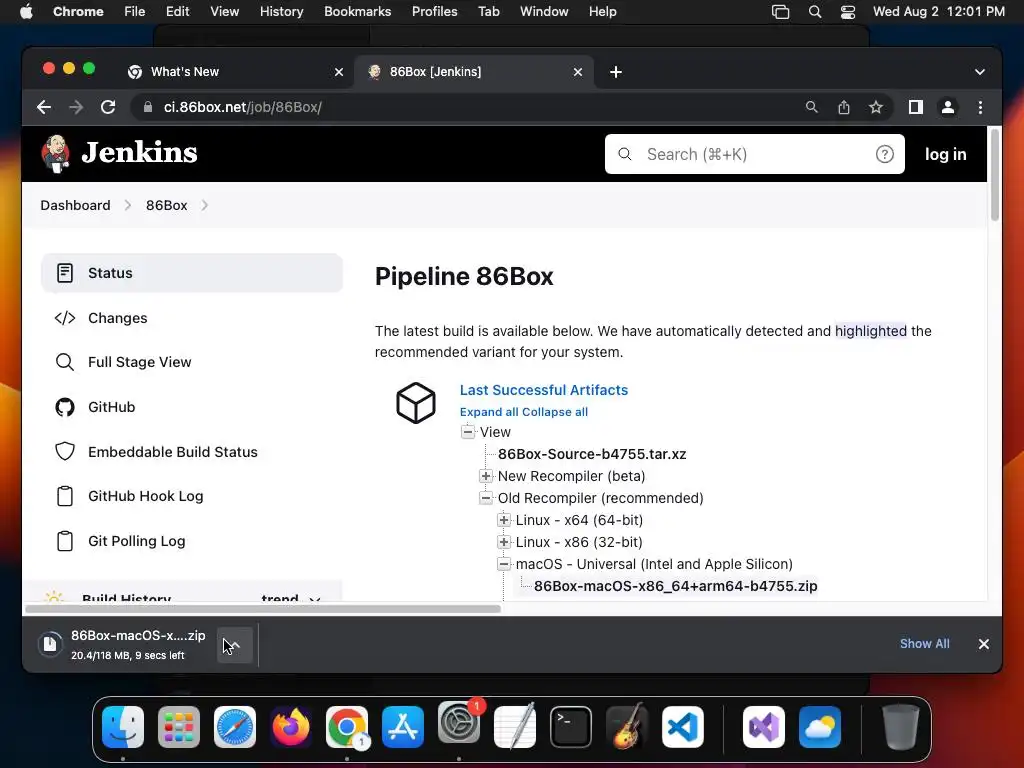Image resolution: width=1024 pixels, height=768 pixels.
Task: Launch Safari from the Dock
Action: (x=235, y=727)
